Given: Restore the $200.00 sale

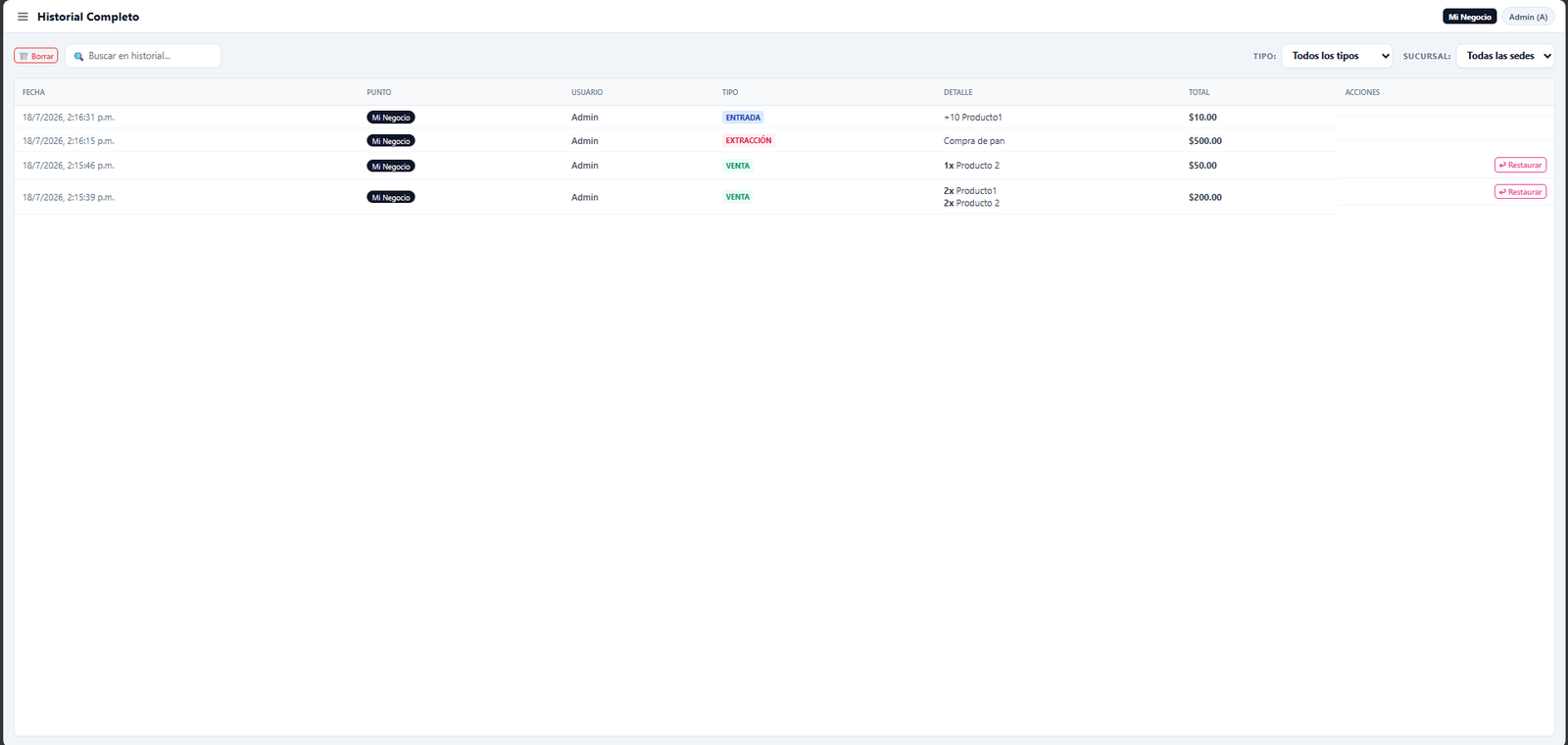Looking at the screenshot, I should [x=1520, y=192].
